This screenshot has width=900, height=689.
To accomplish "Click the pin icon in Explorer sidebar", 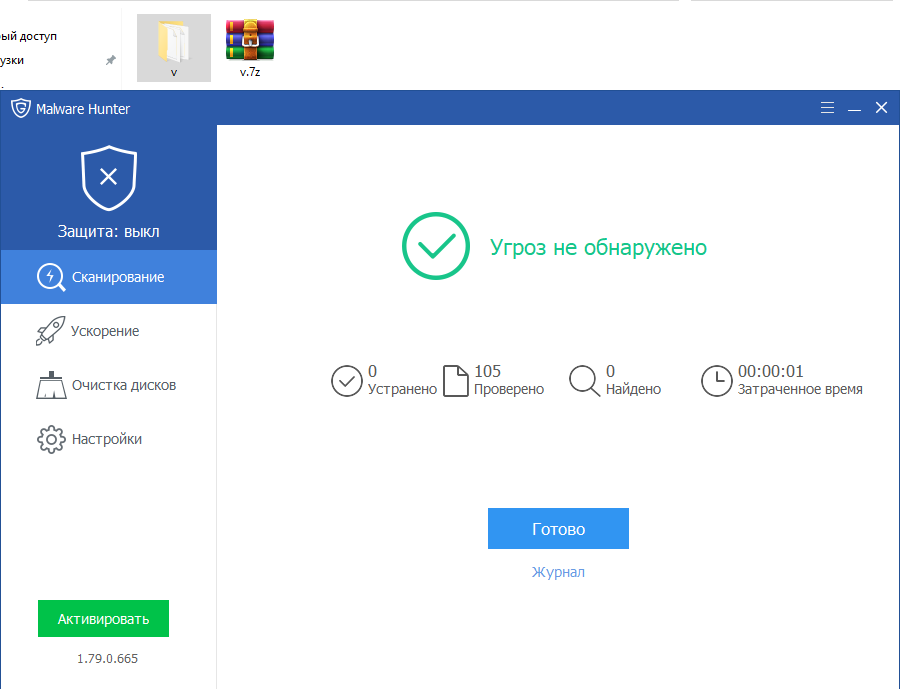I will pos(111,60).
